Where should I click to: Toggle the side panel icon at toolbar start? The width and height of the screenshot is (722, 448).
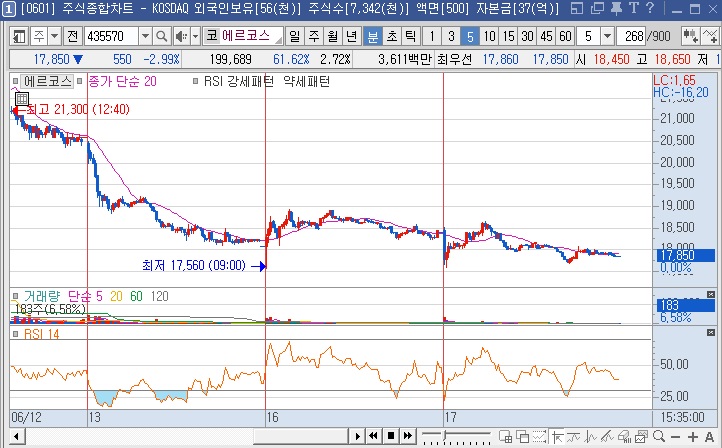19,36
